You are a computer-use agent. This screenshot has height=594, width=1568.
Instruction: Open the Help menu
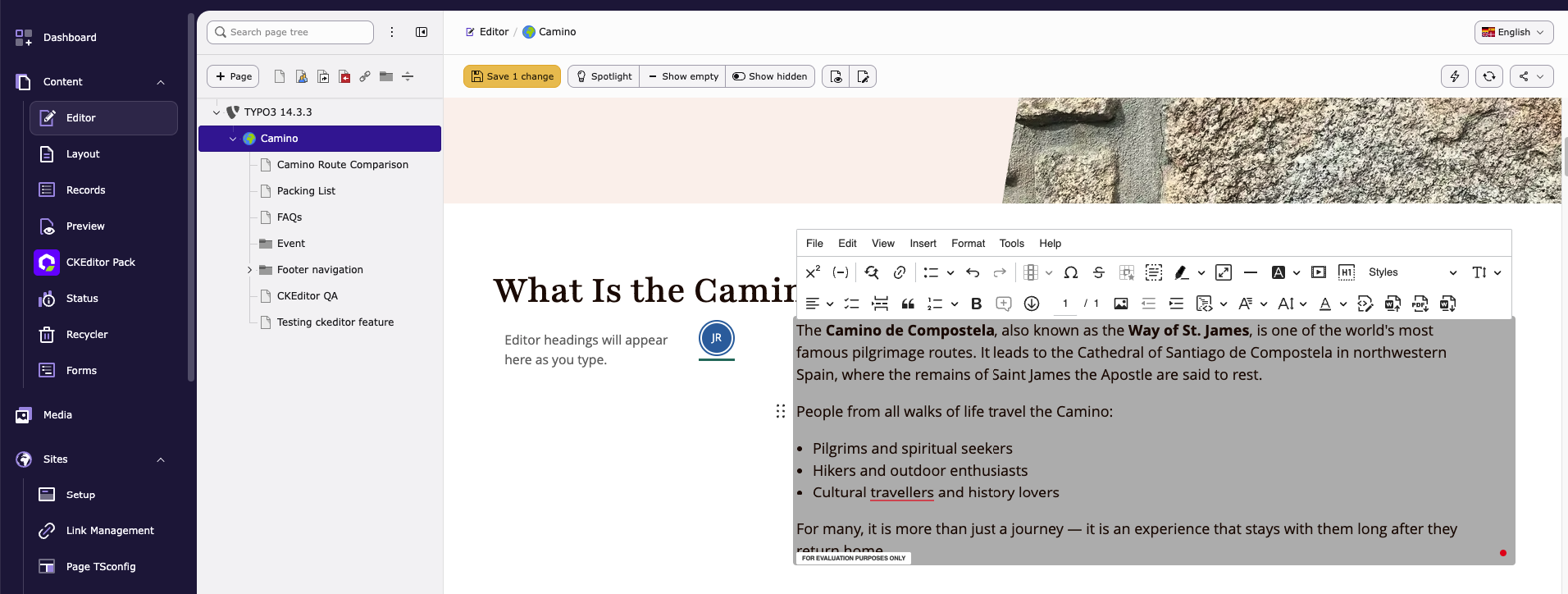[1050, 244]
